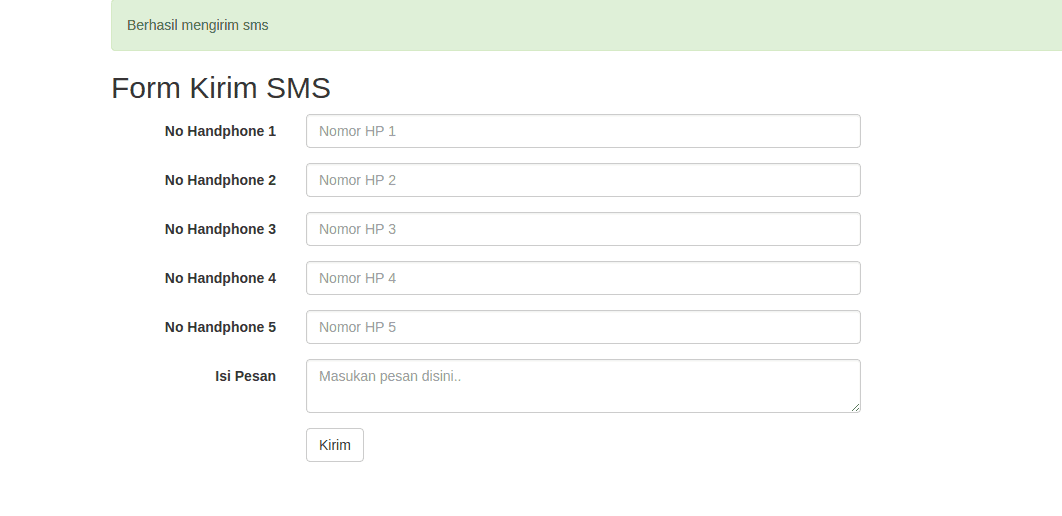Click the 'No Handphone 2' label
The height and width of the screenshot is (516, 1062).
tap(220, 180)
